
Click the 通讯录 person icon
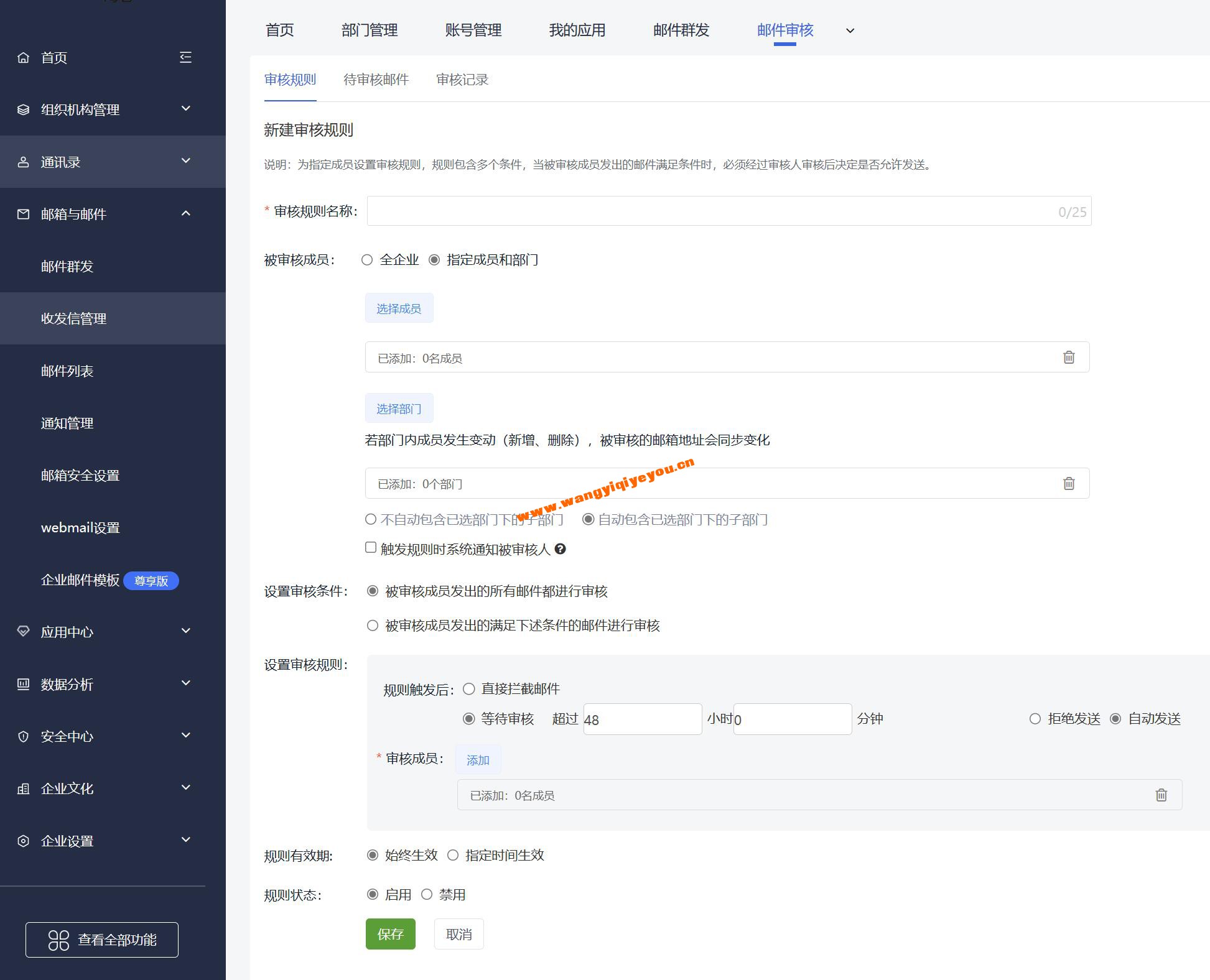[23, 162]
